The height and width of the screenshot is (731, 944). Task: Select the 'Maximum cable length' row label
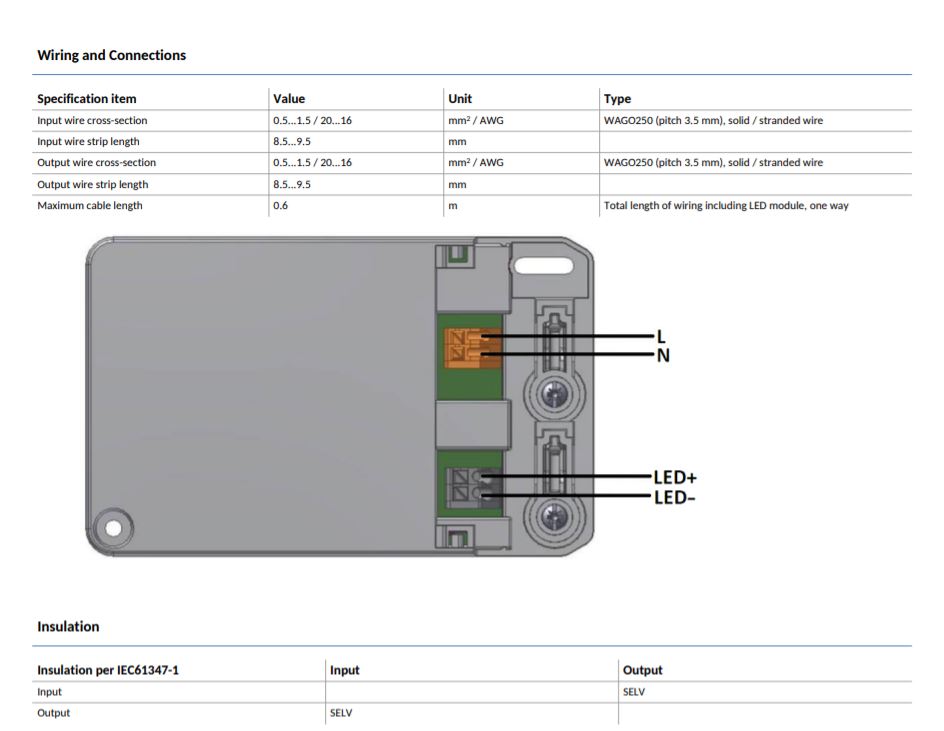pos(90,205)
